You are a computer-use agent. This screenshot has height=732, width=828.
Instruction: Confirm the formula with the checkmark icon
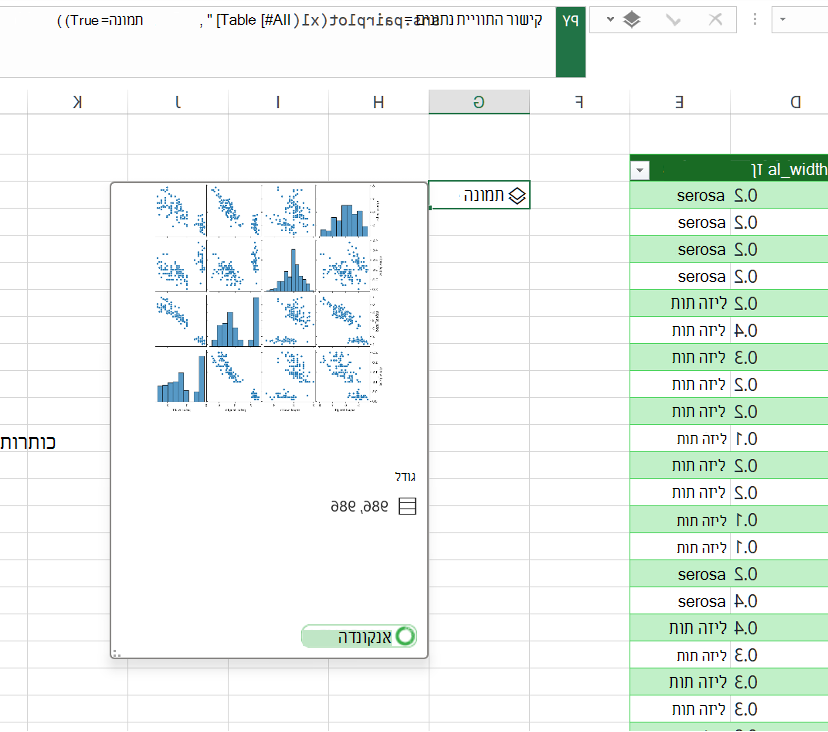pyautogui.click(x=673, y=20)
